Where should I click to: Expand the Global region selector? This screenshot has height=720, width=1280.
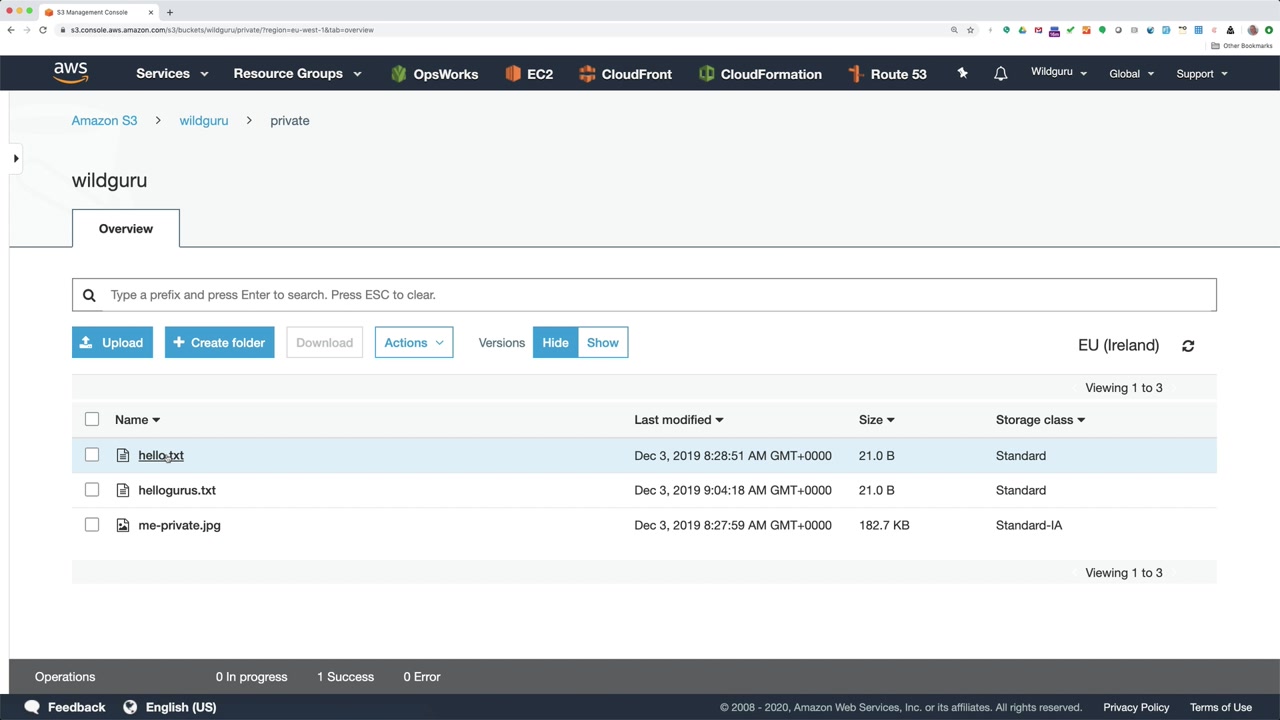[x=1131, y=74]
